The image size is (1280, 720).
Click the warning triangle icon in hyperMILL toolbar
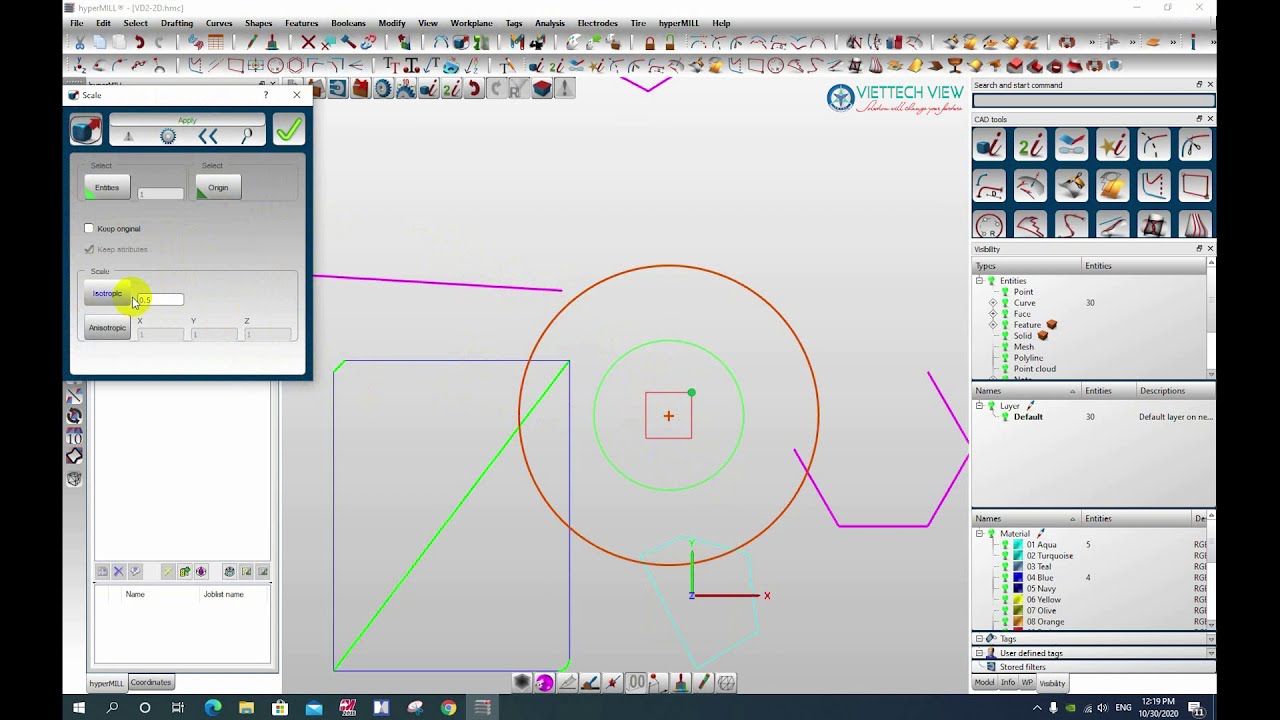coord(564,89)
